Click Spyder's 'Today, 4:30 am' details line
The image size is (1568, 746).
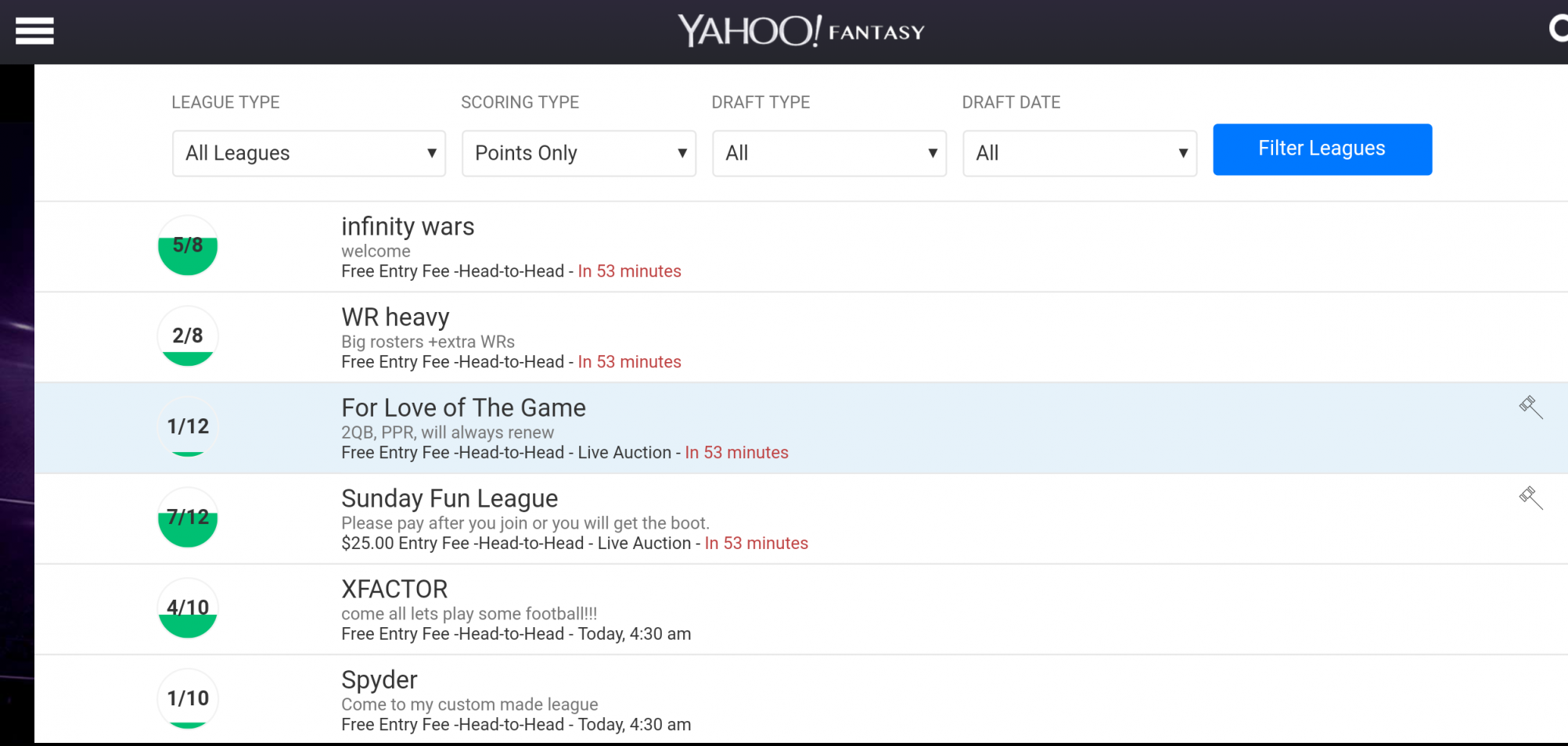click(x=516, y=725)
